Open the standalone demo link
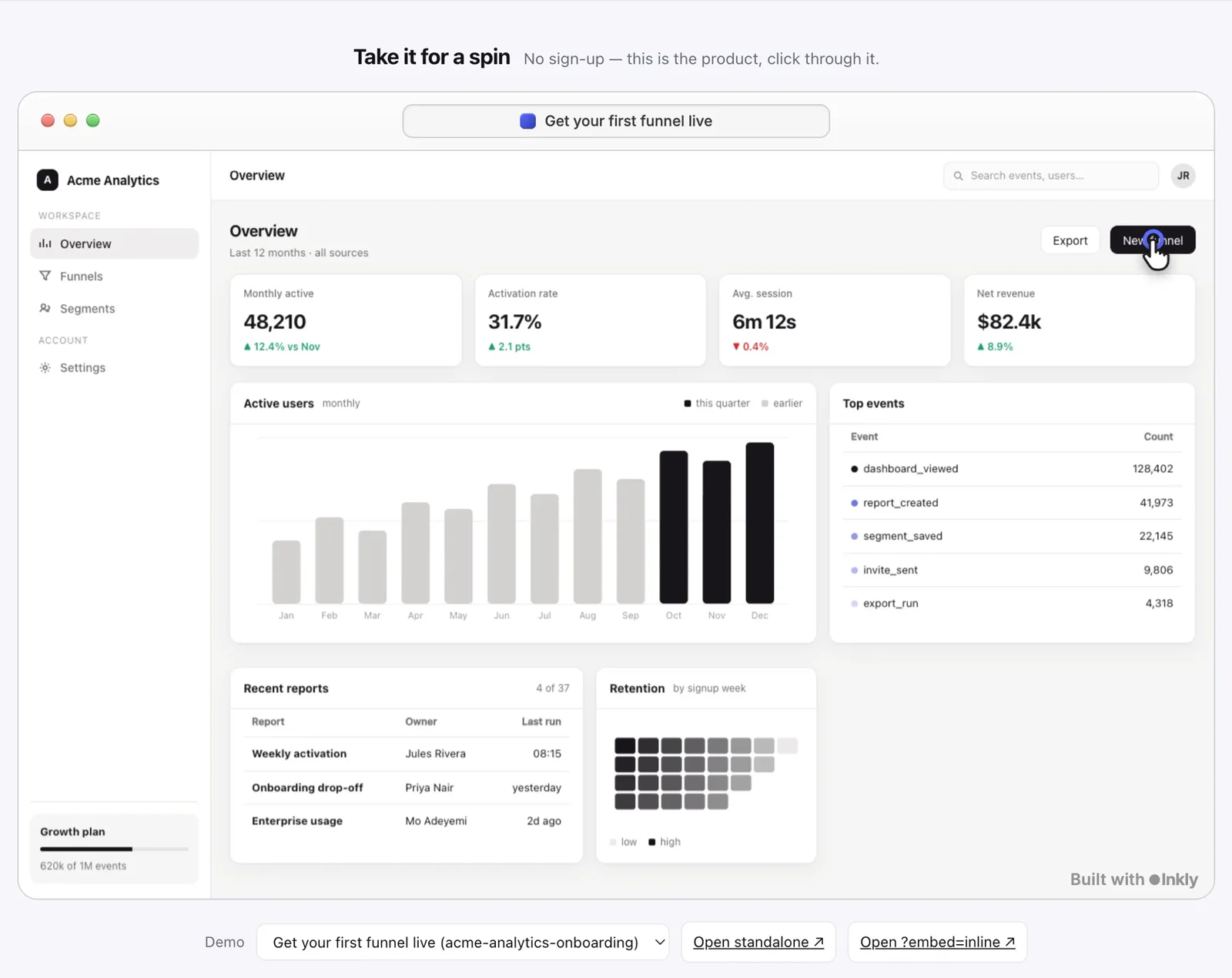This screenshot has height=978, width=1232. pos(758,942)
